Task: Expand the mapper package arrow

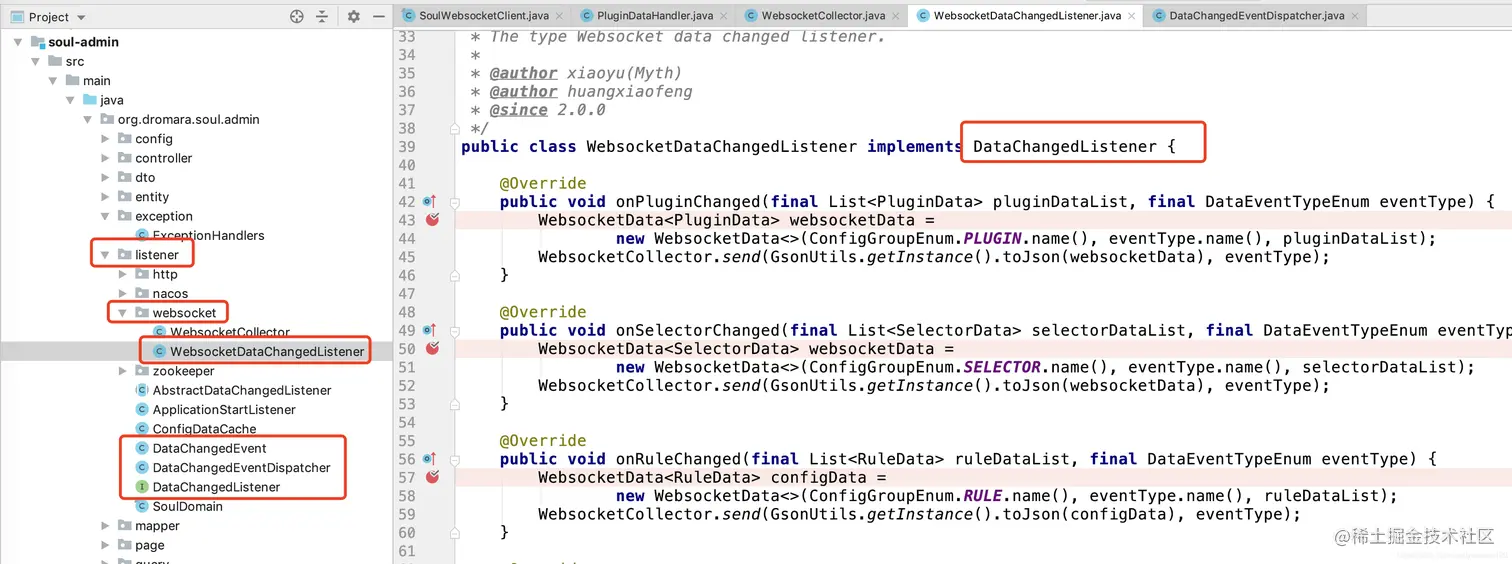Action: [x=106, y=526]
